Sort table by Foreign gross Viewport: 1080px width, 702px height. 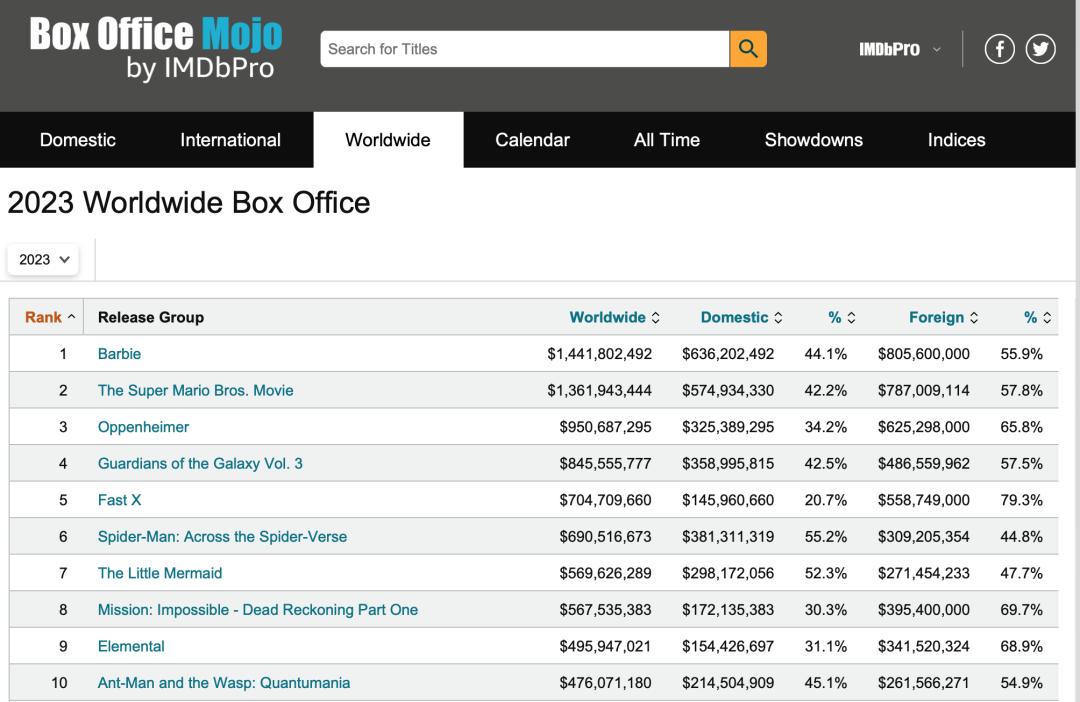point(944,317)
